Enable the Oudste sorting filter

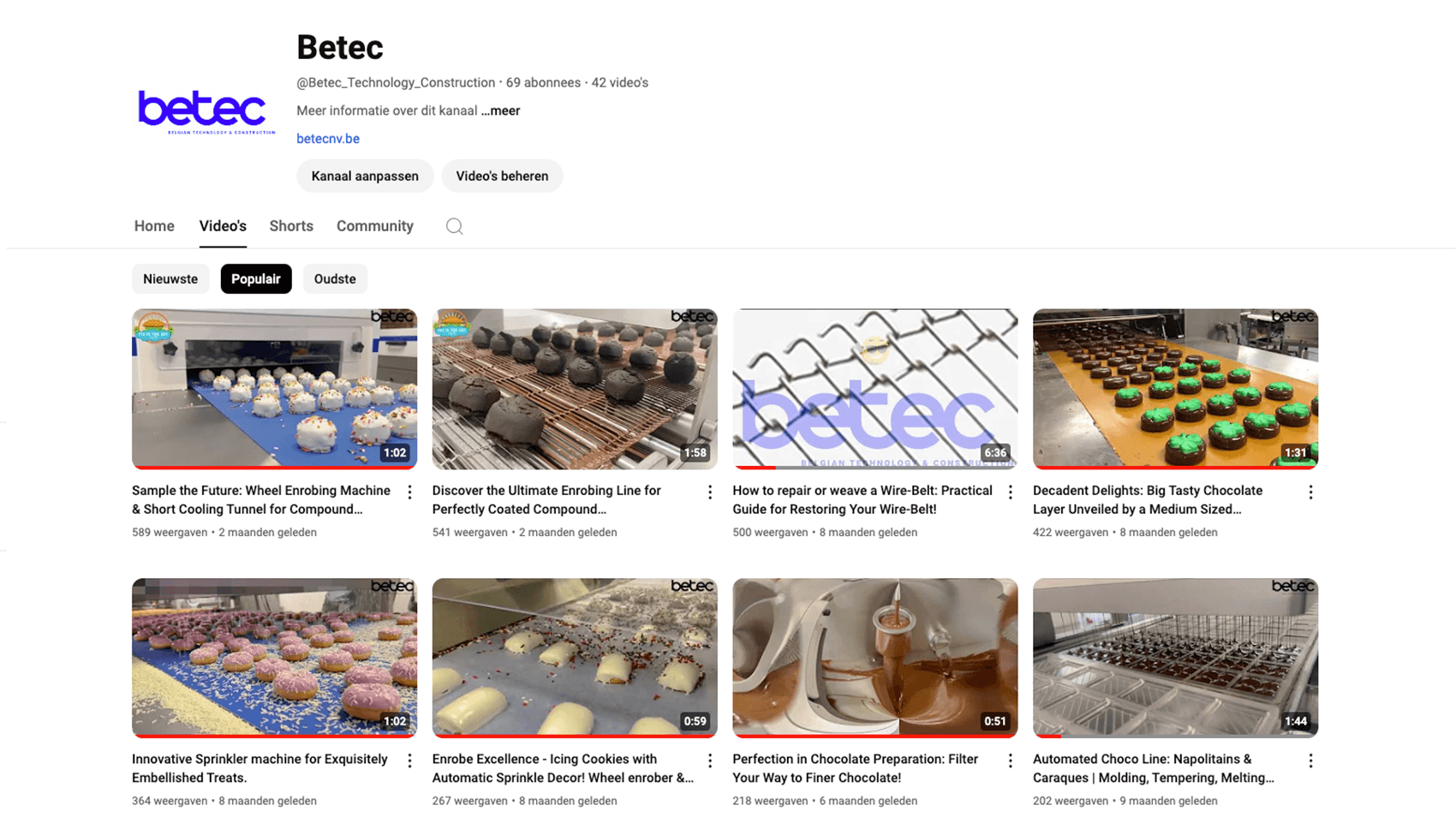[335, 278]
